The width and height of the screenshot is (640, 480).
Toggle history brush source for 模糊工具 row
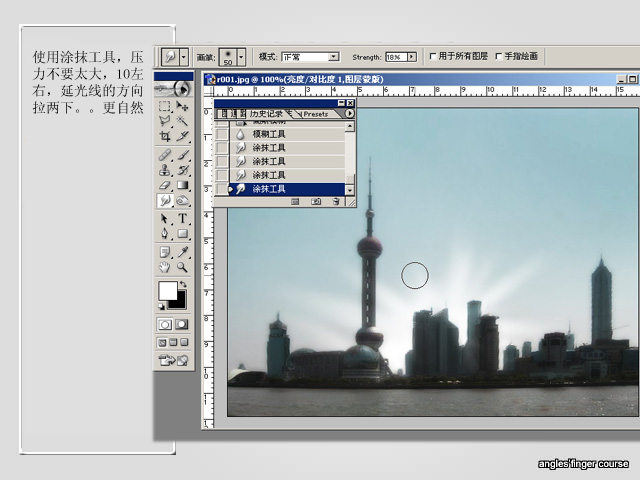(x=222, y=134)
